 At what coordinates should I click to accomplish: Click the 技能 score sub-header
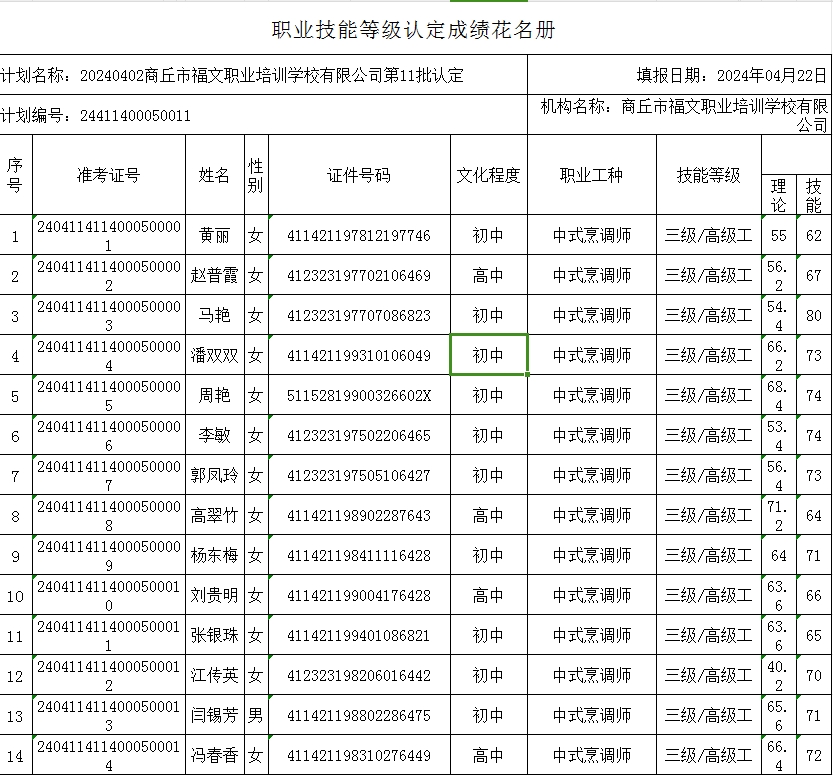(x=814, y=195)
